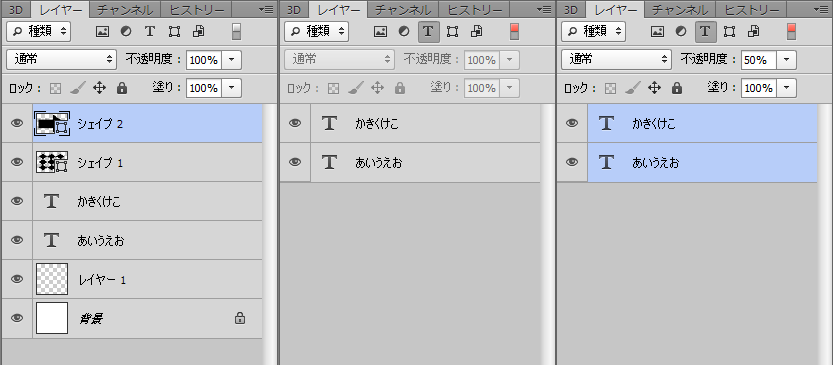Turn off red filter switch in right panel

[791, 32]
